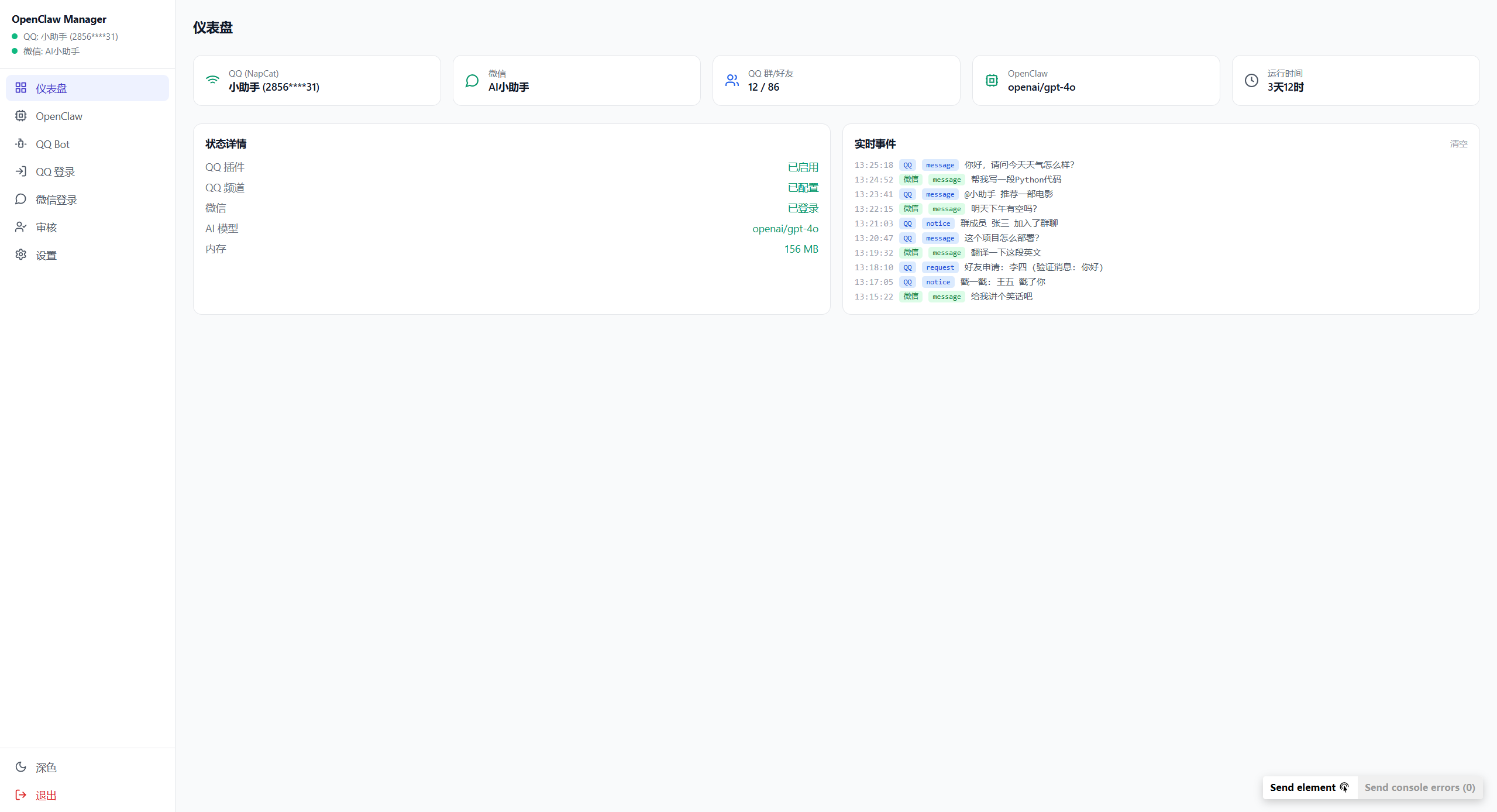Open the OpenClaw menu item

click(87, 116)
